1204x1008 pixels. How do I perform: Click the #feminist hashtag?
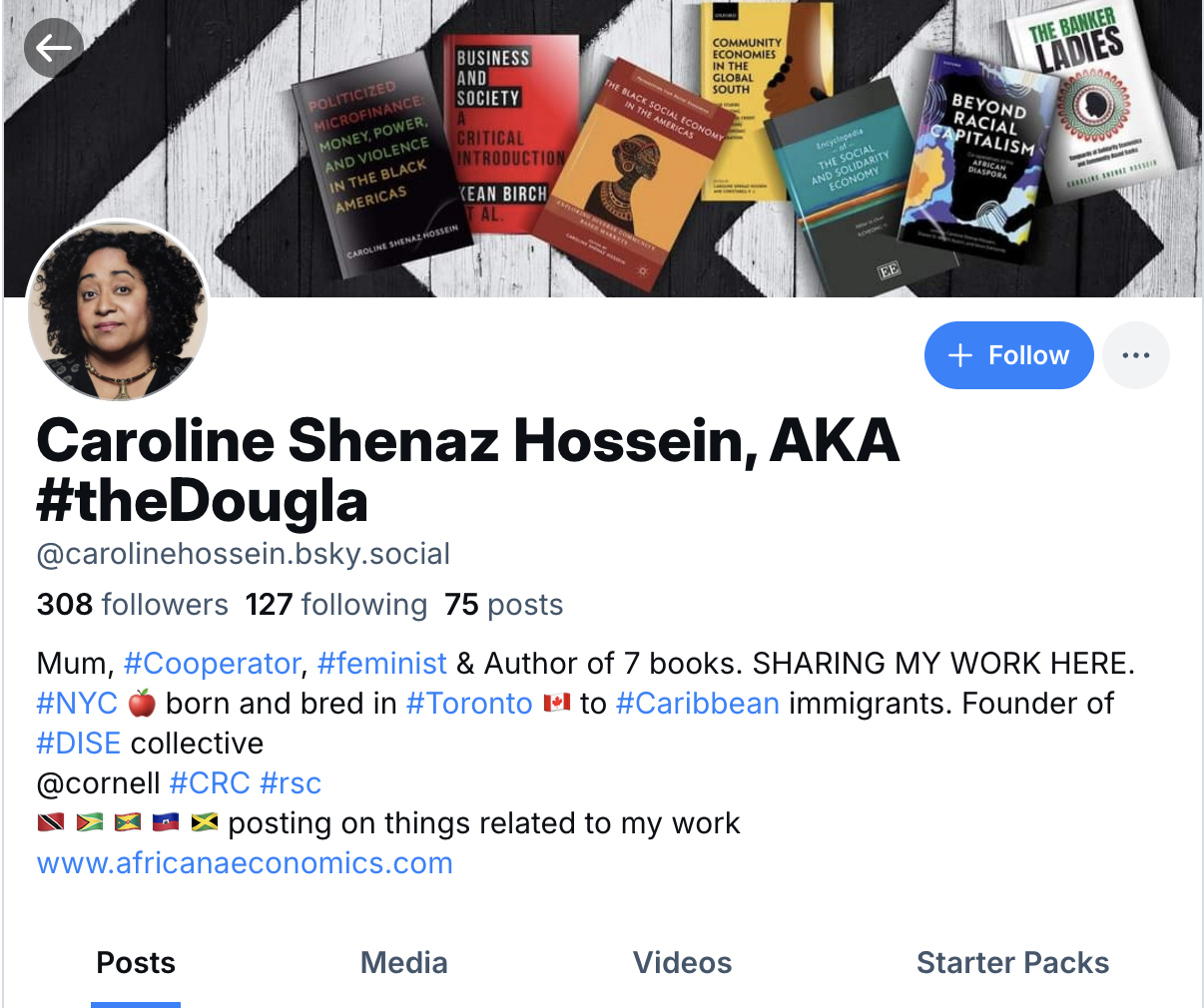pyautogui.click(x=382, y=664)
